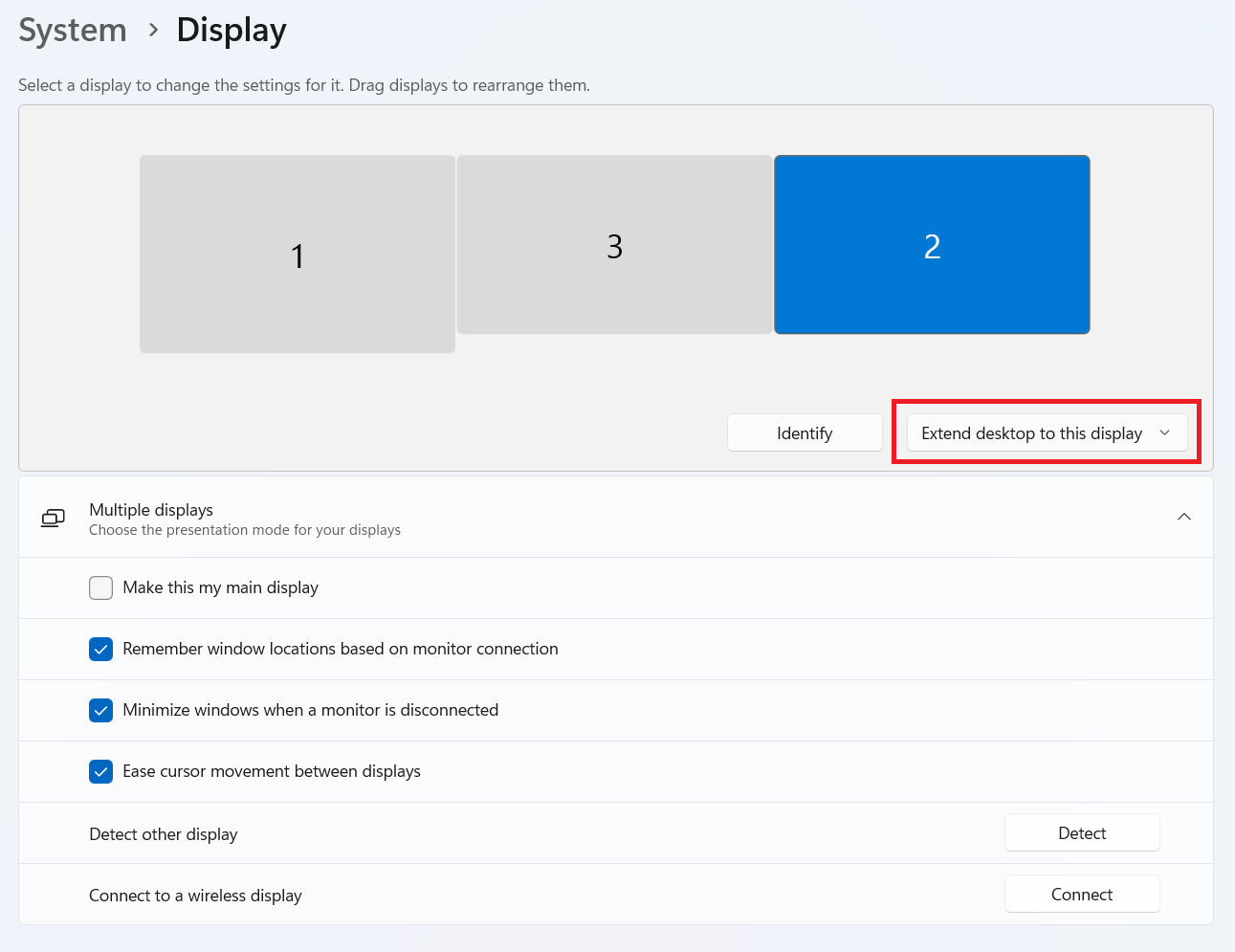Select display 1 in the arrangement area

(x=298, y=255)
